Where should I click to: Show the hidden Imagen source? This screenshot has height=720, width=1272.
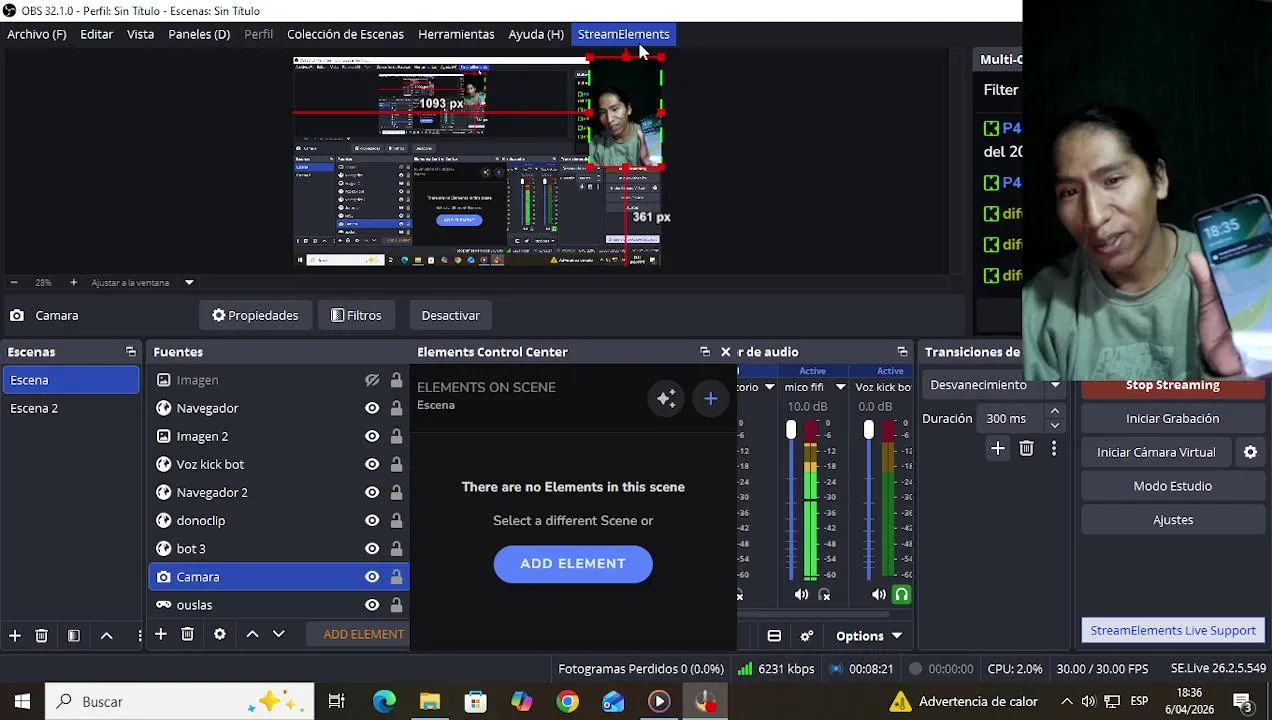tap(372, 380)
